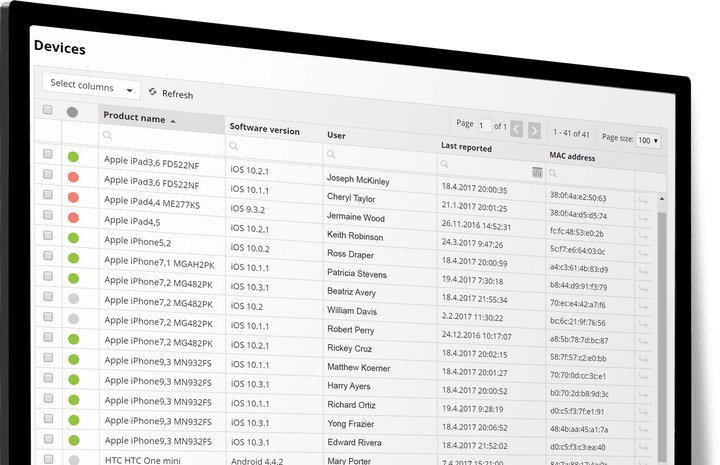Click the Refresh icon in the toolbar
This screenshot has height=465, width=720.
click(x=152, y=92)
